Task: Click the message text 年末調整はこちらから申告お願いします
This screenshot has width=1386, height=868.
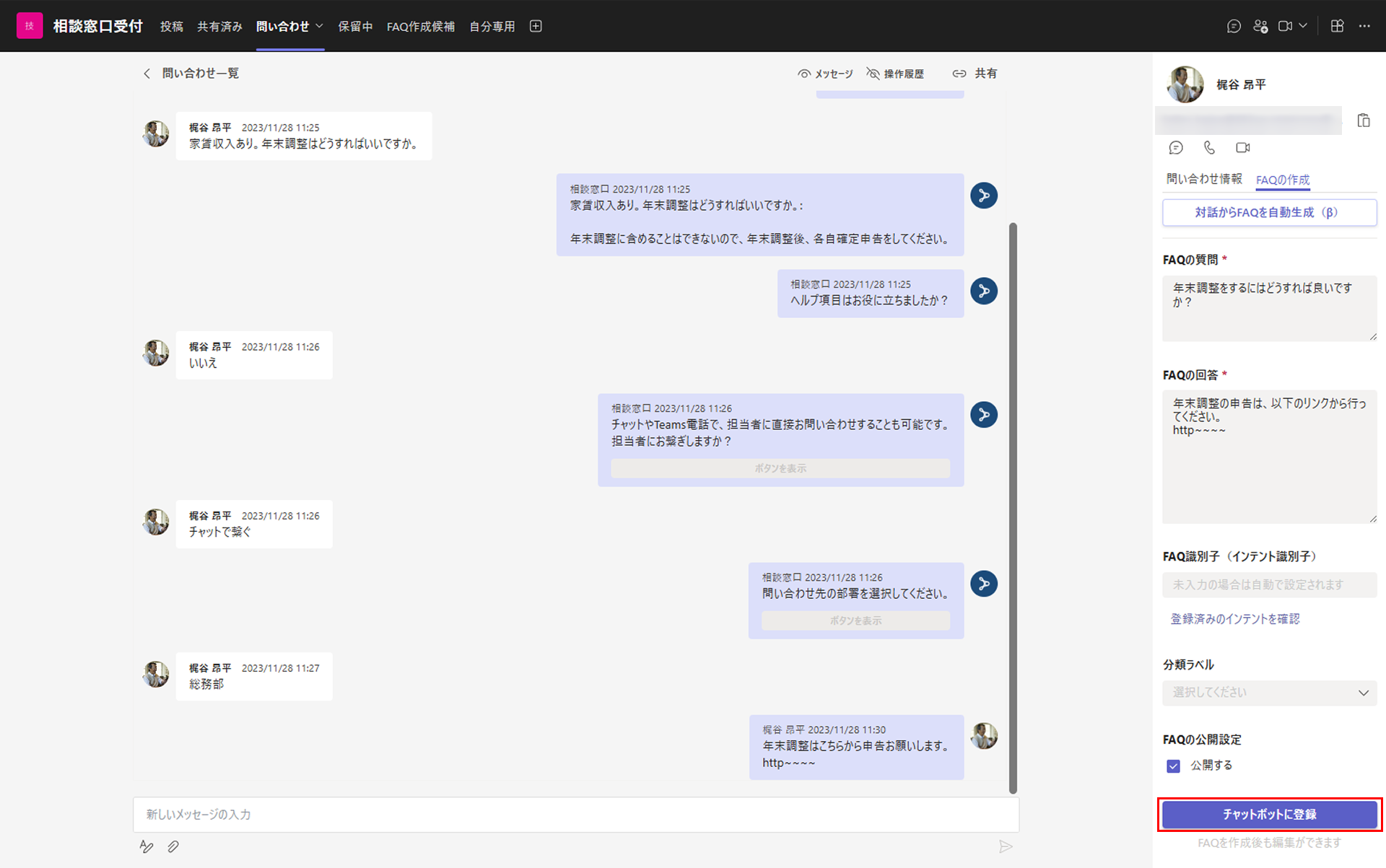Action: (857, 746)
